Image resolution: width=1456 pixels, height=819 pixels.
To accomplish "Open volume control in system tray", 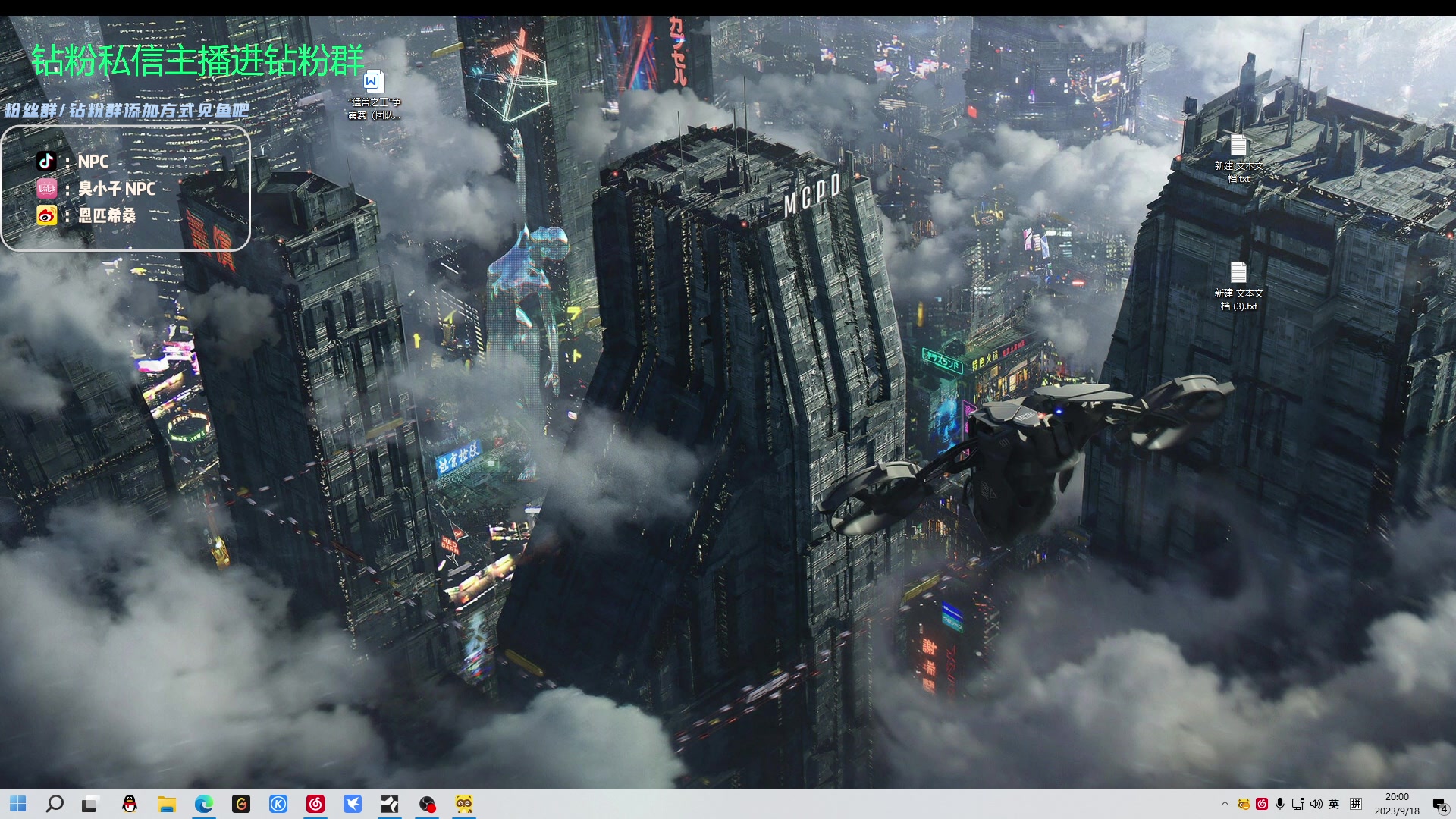I will click(1316, 804).
